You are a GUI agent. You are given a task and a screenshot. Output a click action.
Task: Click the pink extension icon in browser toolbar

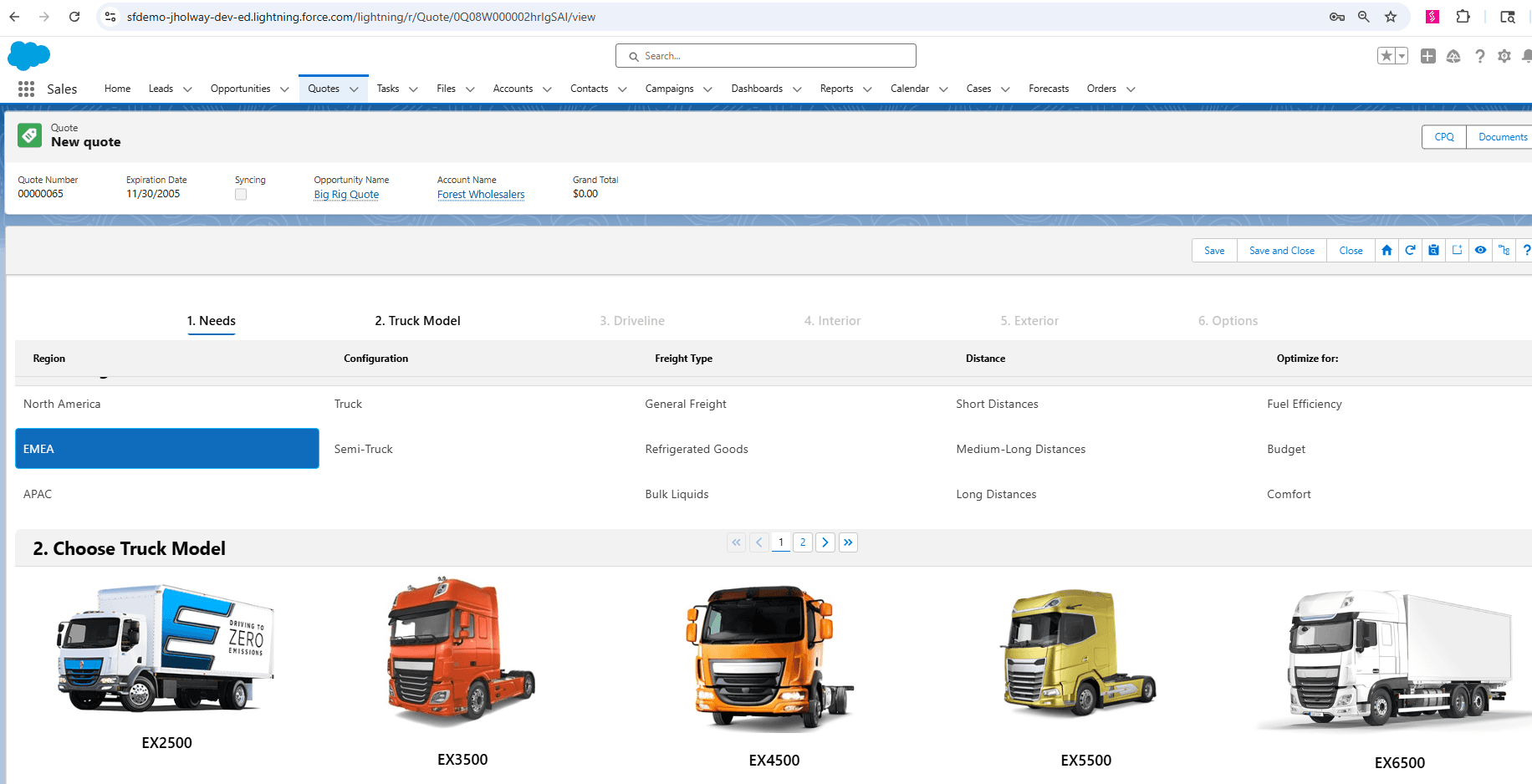(1432, 17)
